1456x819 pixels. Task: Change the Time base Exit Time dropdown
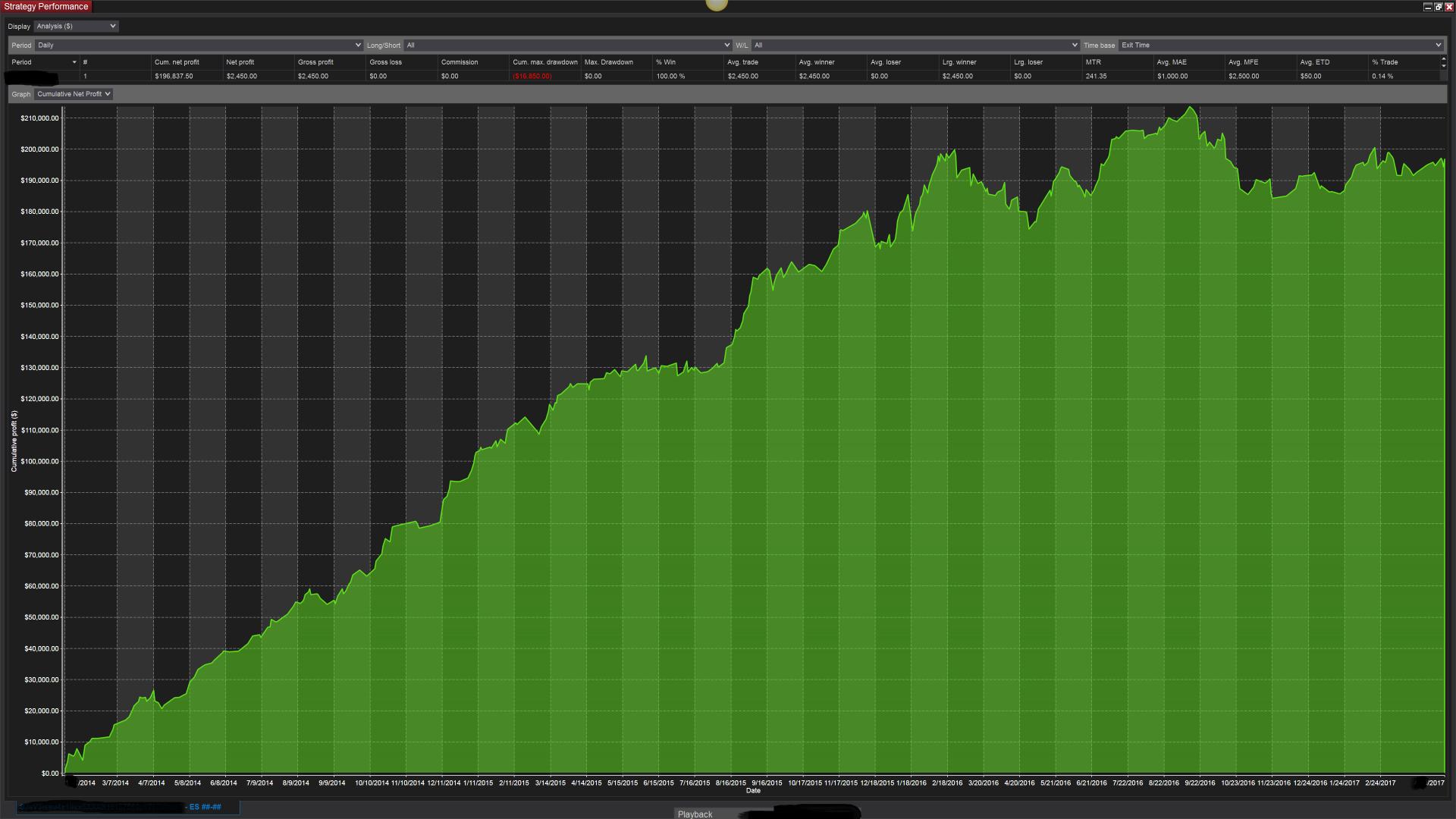pos(1280,45)
